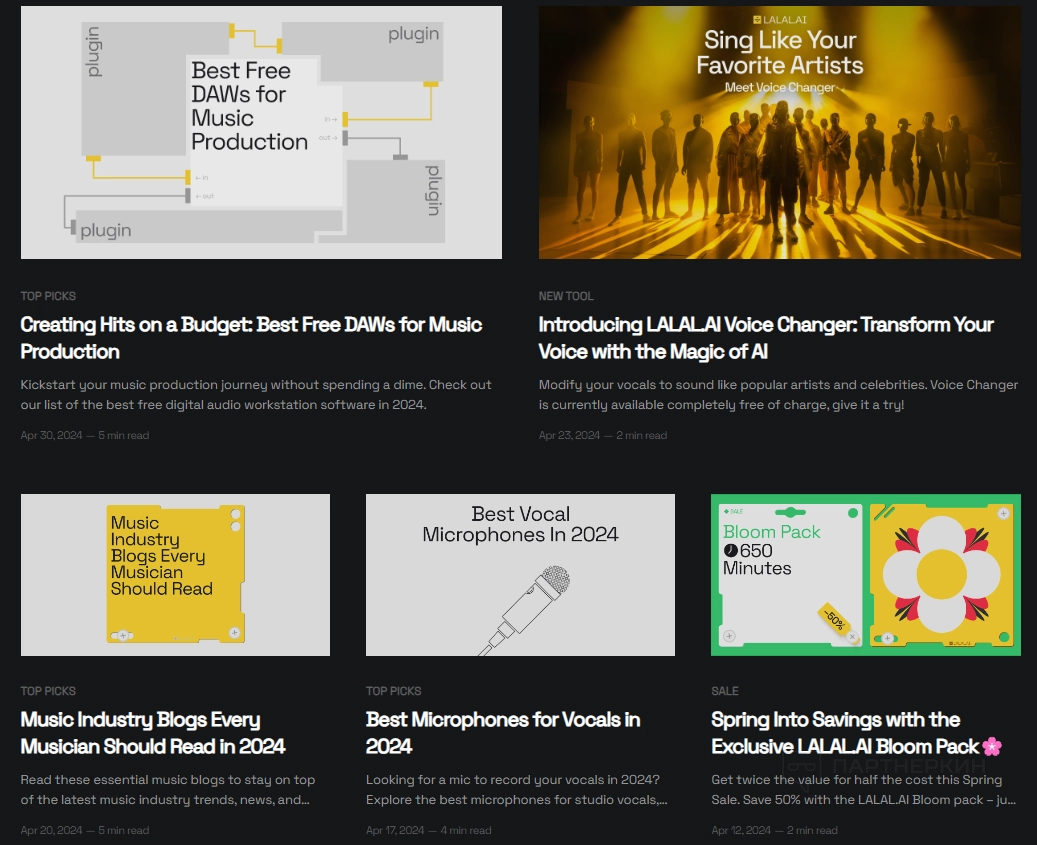The image size is (1037, 845).
Task: Click the 'Apr 20, 2024 — 5 min read' line
Action: pos(85,830)
